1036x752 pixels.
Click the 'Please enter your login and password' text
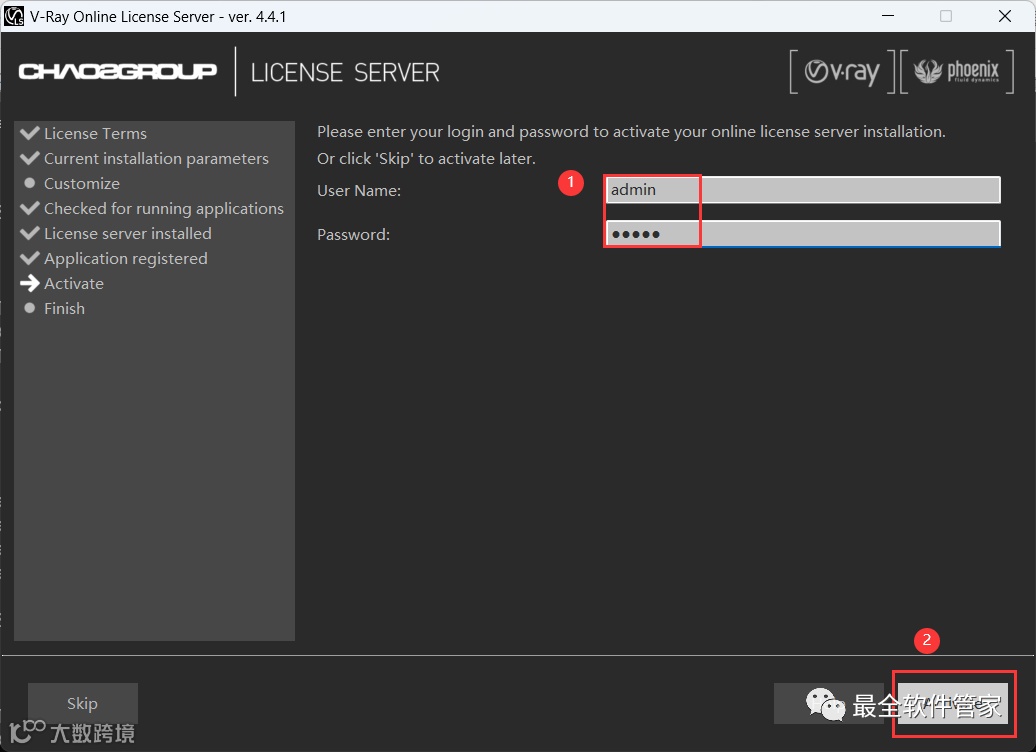(631, 132)
